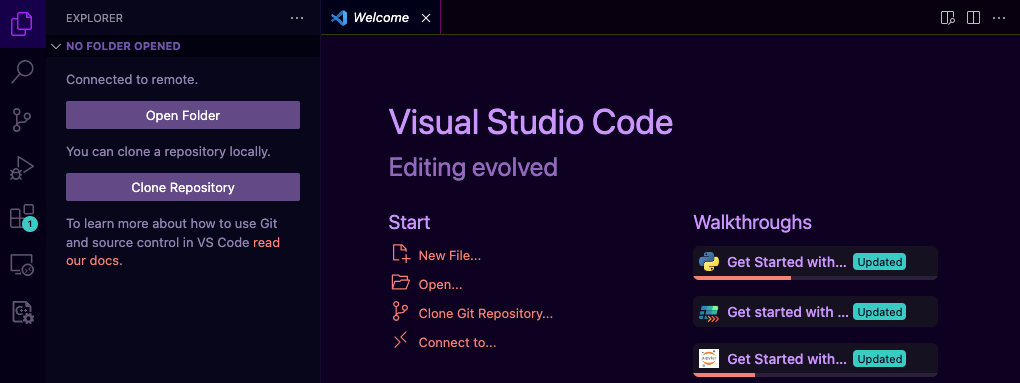Click the 'Visual Studio Code' heading

click(x=531, y=122)
